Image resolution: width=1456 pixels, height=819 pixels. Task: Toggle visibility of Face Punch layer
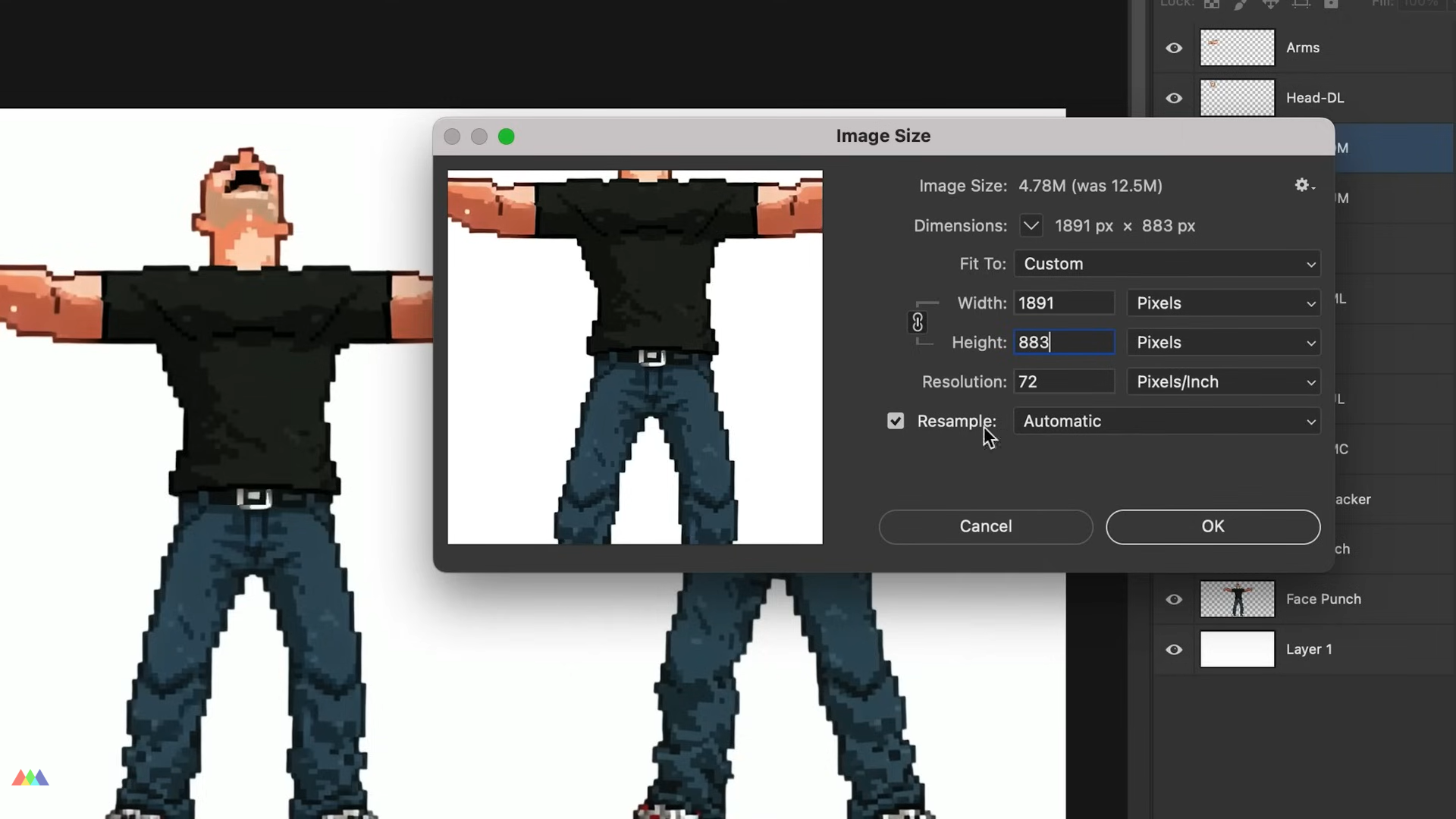click(x=1174, y=599)
